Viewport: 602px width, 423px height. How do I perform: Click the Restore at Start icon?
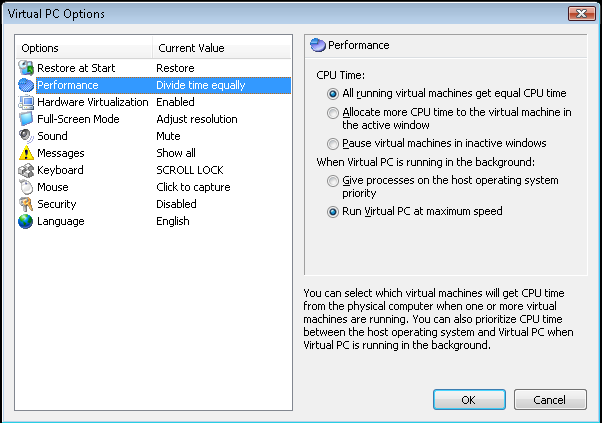26,68
